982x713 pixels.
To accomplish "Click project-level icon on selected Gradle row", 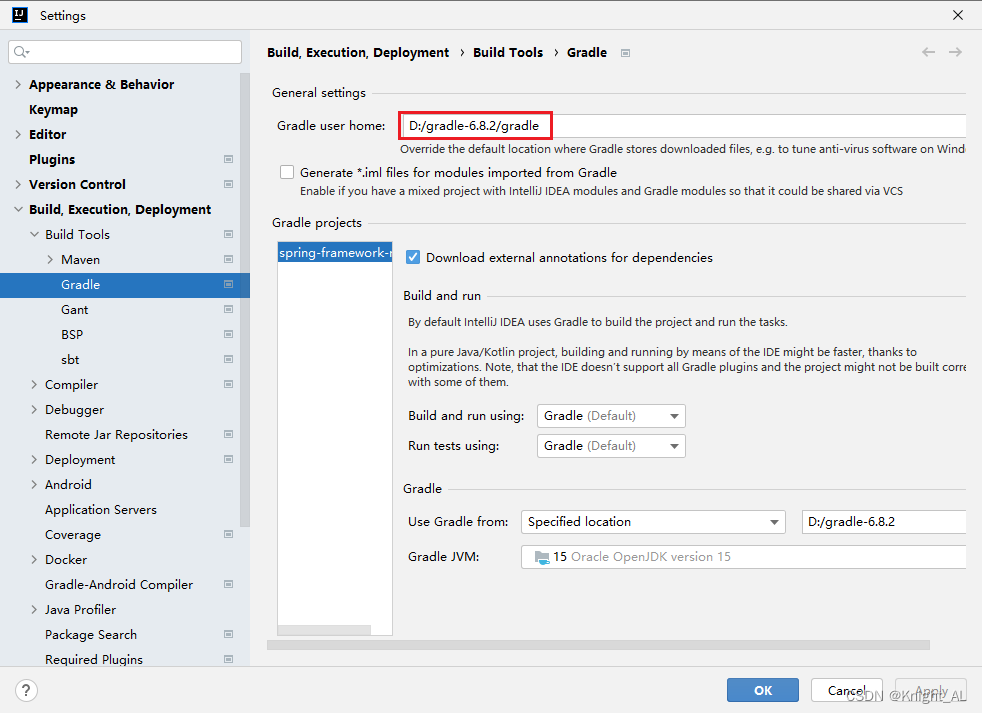I will click(229, 284).
